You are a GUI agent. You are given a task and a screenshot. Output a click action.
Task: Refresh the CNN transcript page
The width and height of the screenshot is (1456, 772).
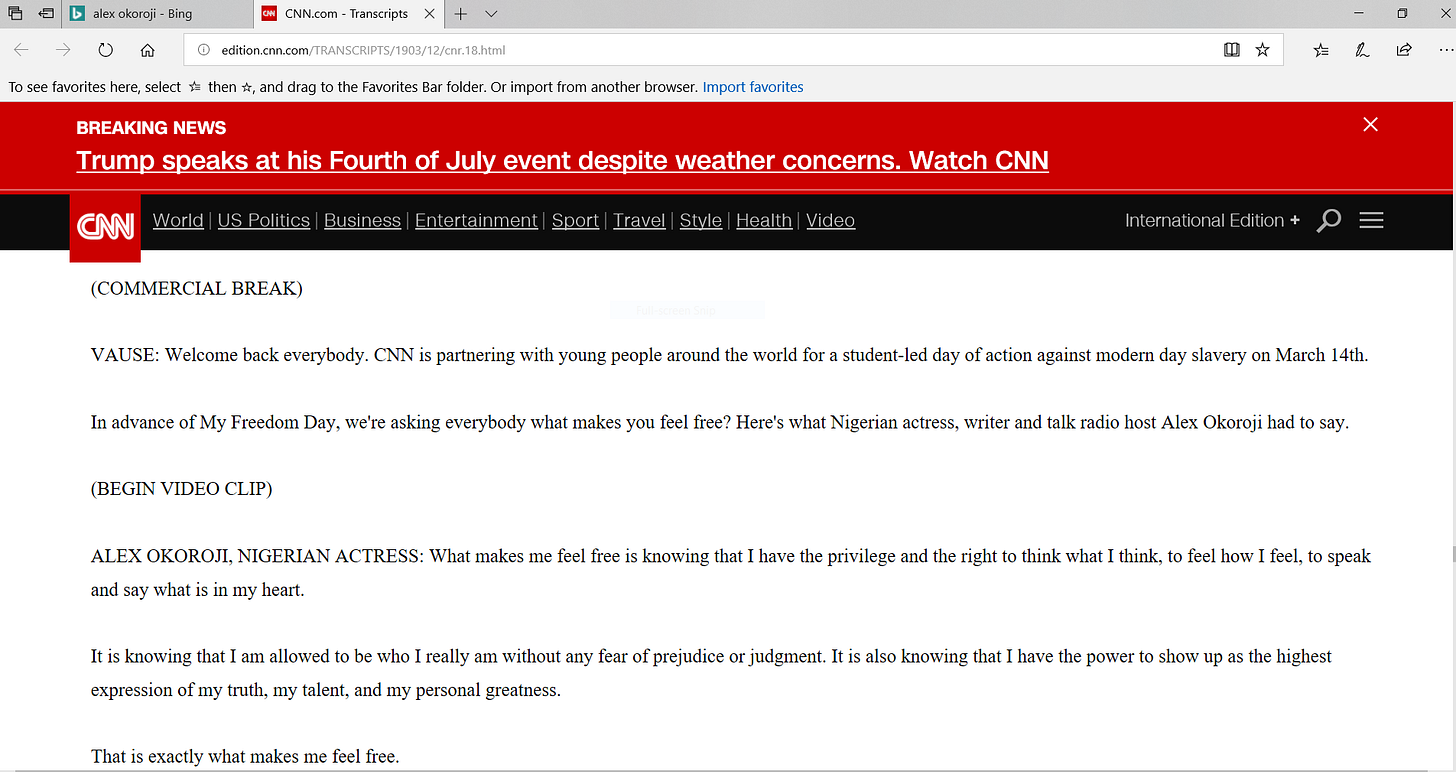click(105, 50)
